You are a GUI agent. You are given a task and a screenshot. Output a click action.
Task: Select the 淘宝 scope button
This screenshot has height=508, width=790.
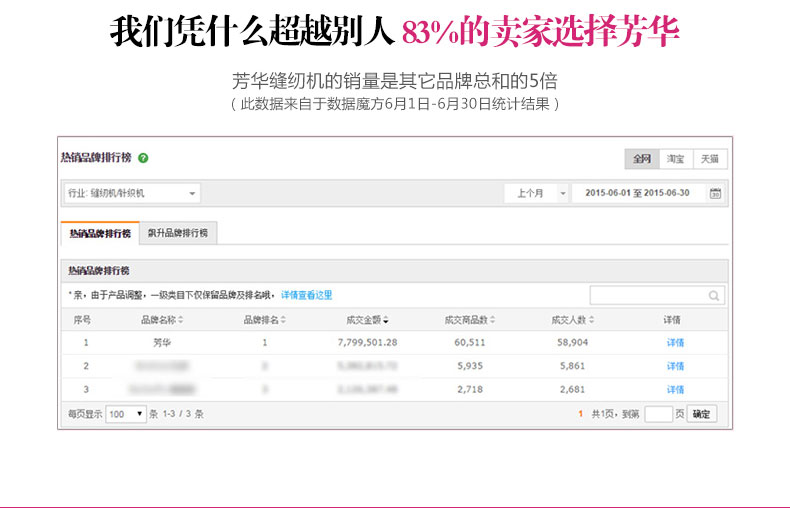coord(676,159)
